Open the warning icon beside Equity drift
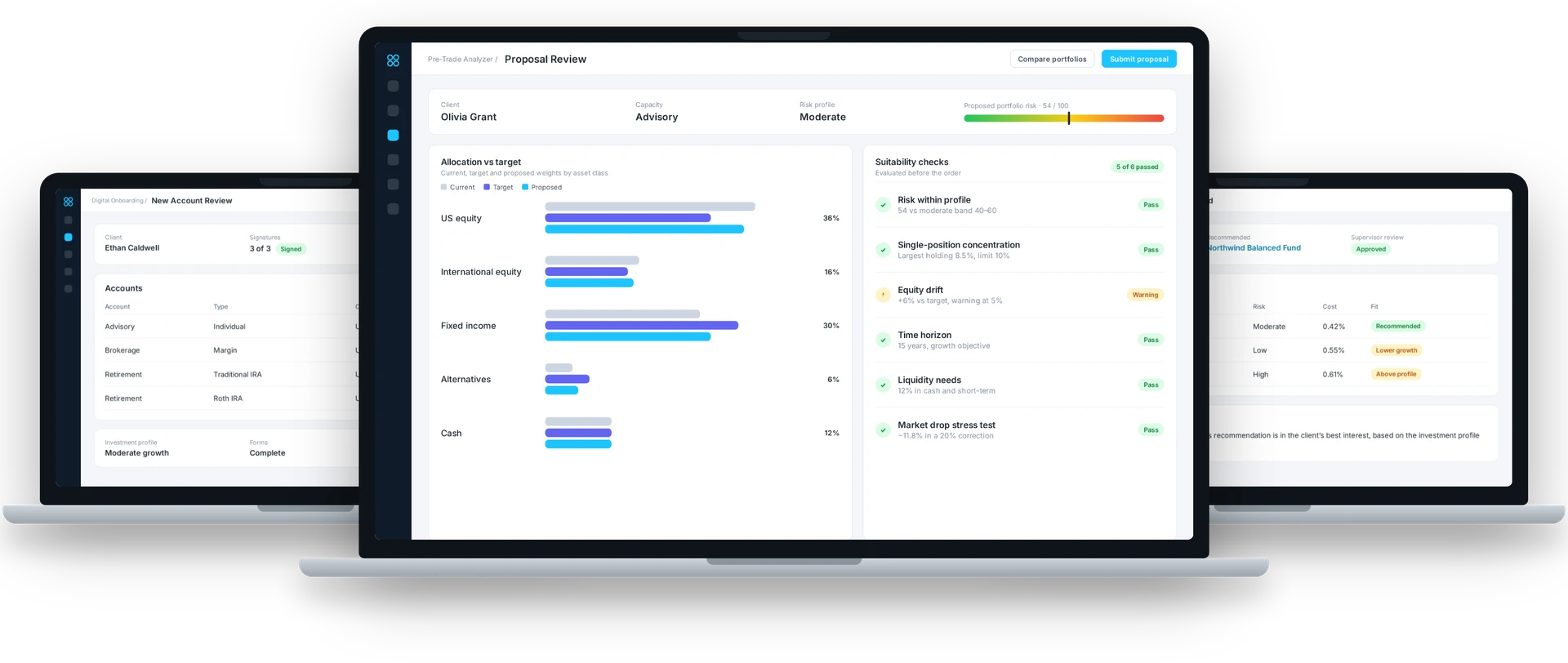Image resolution: width=1568 pixels, height=663 pixels. click(x=883, y=295)
